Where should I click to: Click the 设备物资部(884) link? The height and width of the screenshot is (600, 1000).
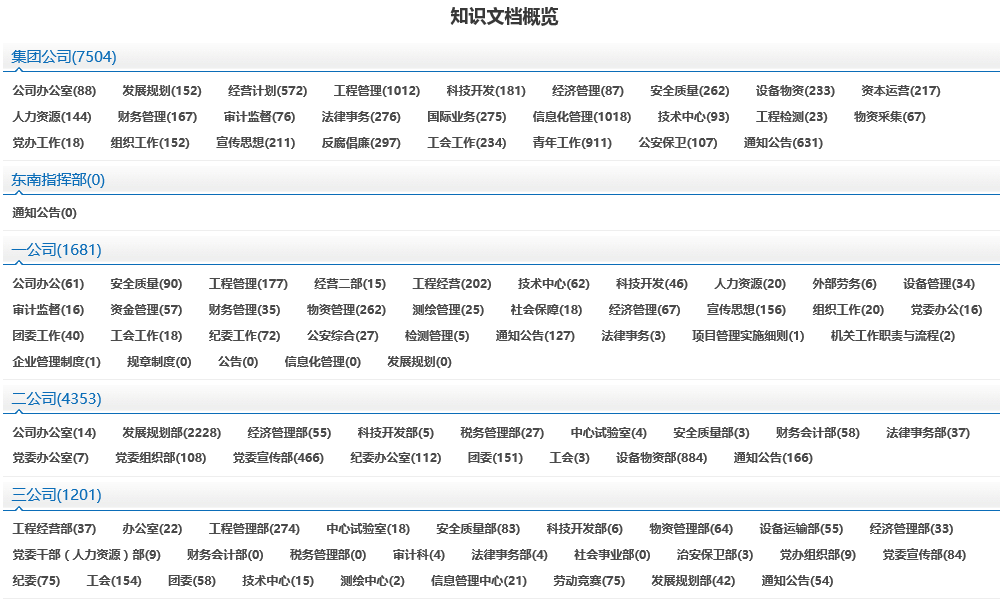[x=661, y=458]
